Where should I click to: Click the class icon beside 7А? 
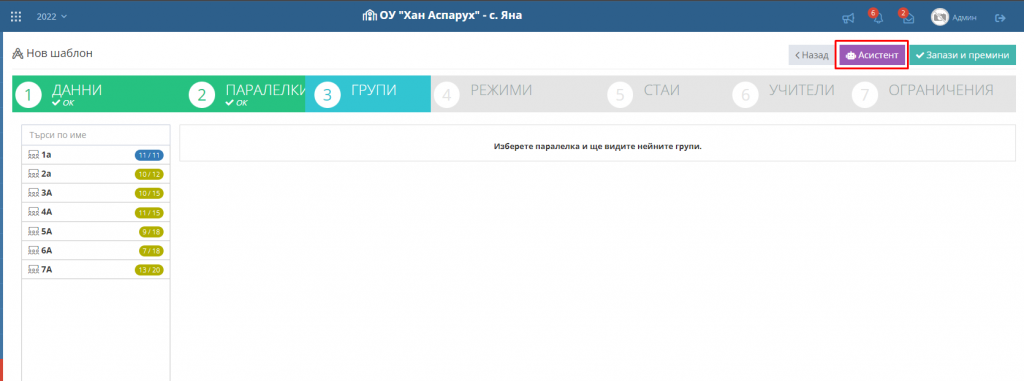pyautogui.click(x=33, y=269)
